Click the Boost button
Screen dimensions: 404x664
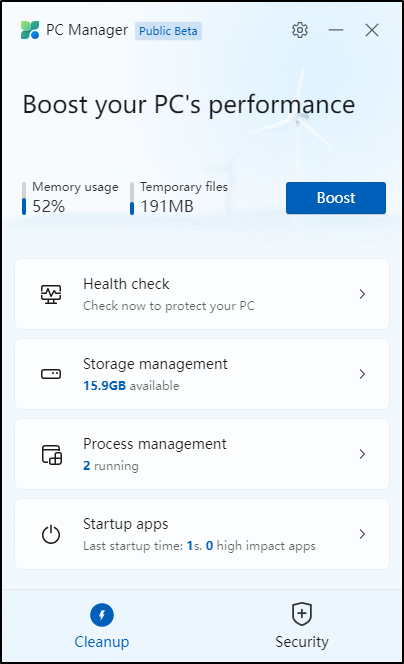pyautogui.click(x=336, y=198)
